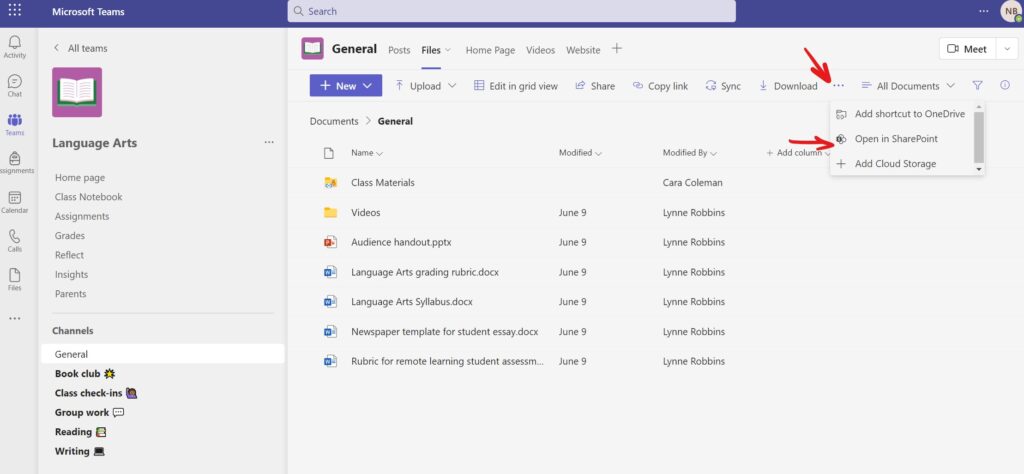Click Documents in the breadcrumb

click(334, 121)
